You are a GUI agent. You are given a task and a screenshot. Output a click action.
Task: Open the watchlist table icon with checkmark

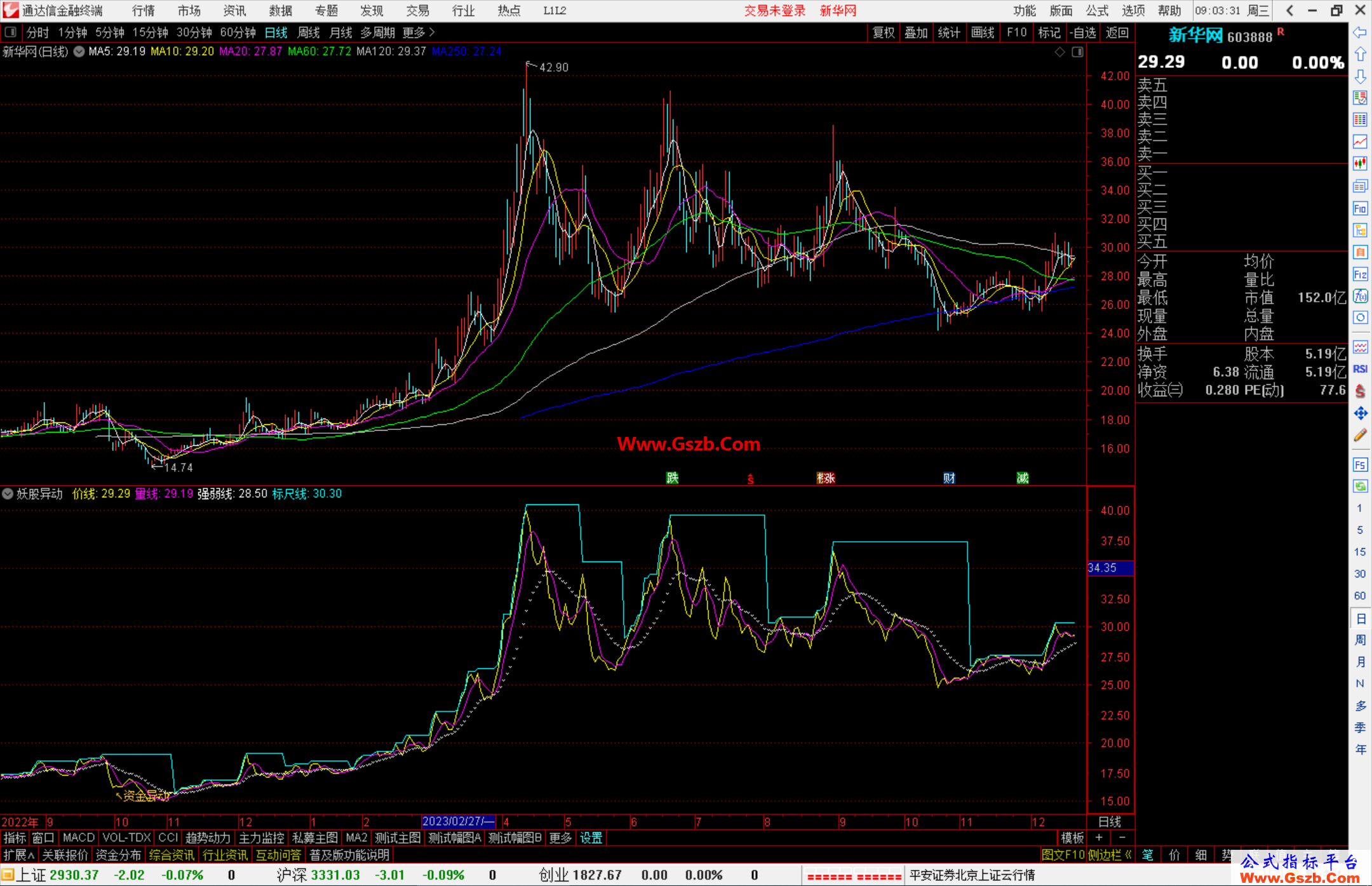pyautogui.click(x=1360, y=98)
